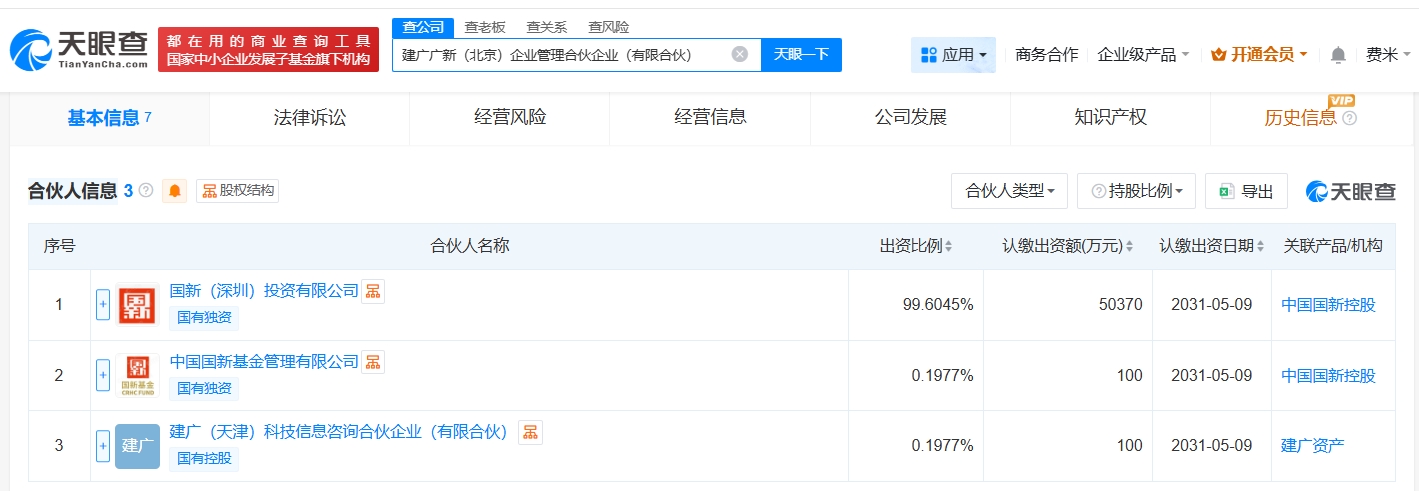Expand row 2 with the plus button
1419x491 pixels.
103,375
